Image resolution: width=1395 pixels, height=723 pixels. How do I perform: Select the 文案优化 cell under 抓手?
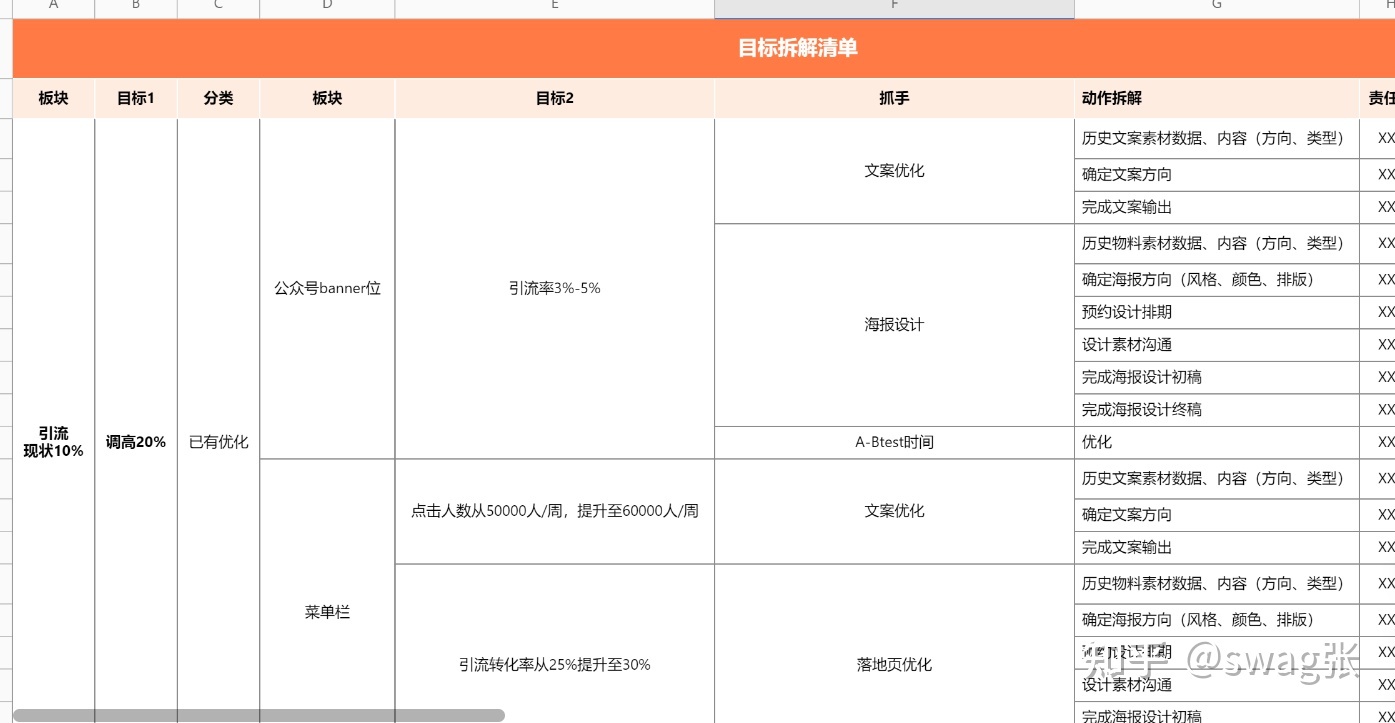pyautogui.click(x=894, y=170)
